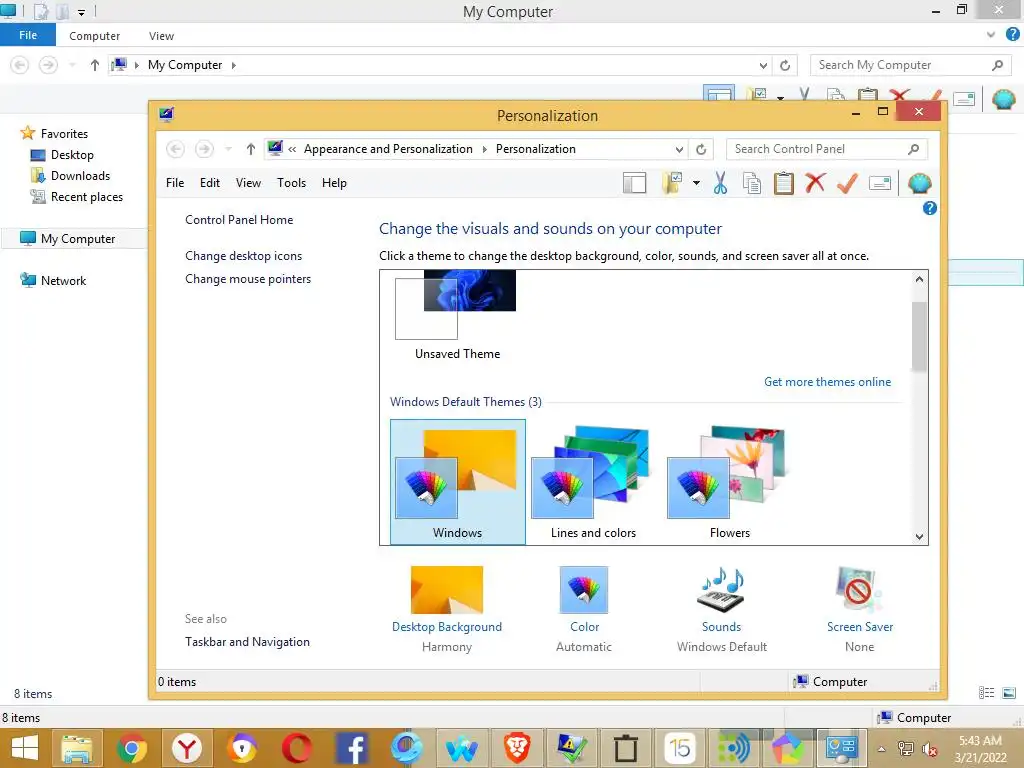Click the red X Delete icon in Personalization toolbar
The width and height of the screenshot is (1024, 768).
815,184
